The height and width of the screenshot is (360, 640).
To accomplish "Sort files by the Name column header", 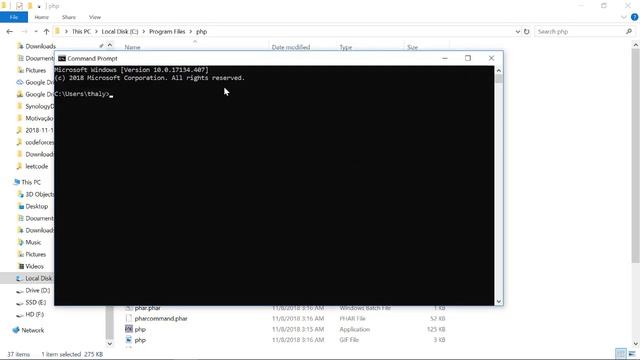I will click(x=132, y=47).
